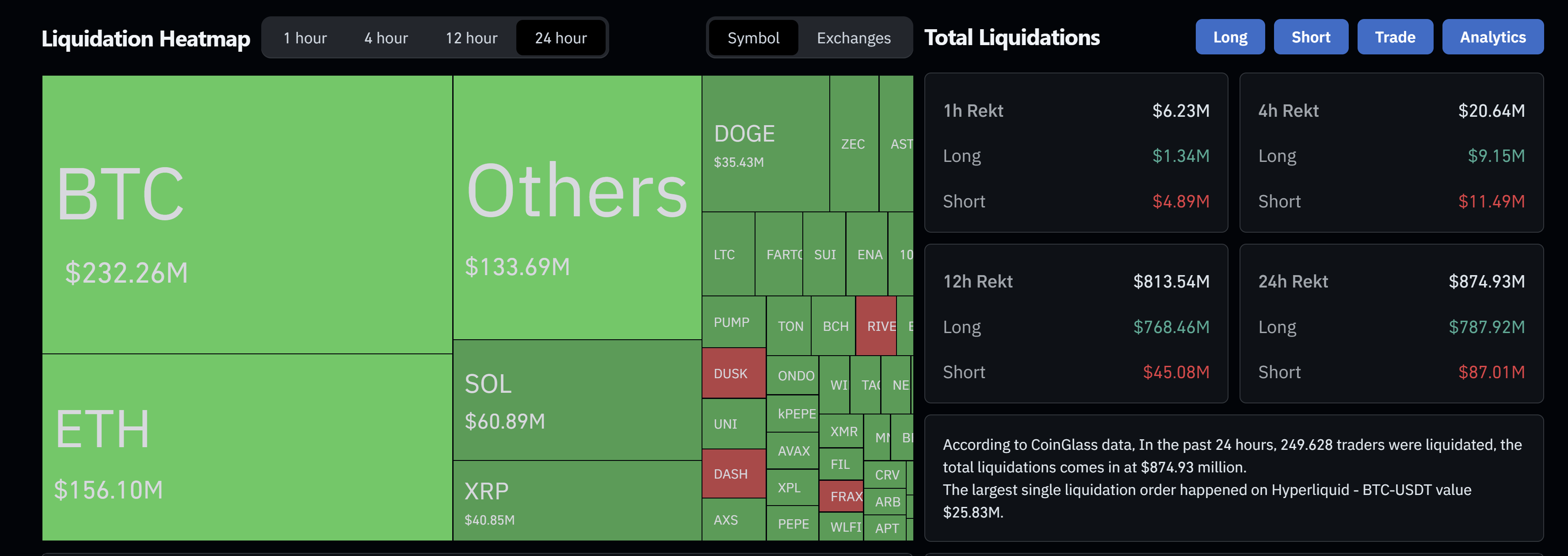The image size is (1568, 556).
Task: Click the XRP tile in the heatmap
Action: 575,499
